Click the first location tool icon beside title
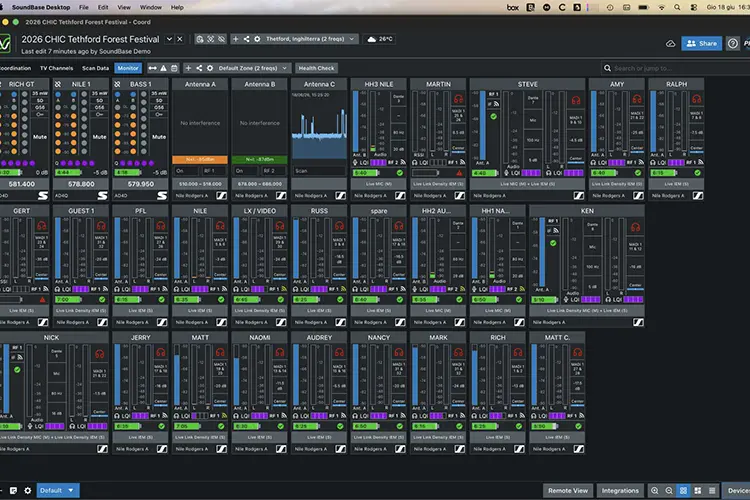The width and height of the screenshot is (750, 500). point(199,39)
